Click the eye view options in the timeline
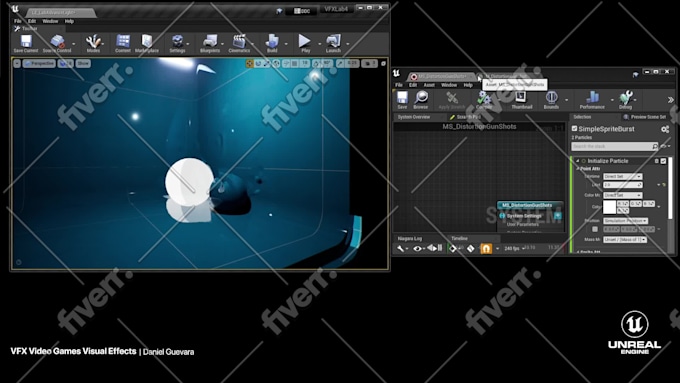The width and height of the screenshot is (680, 383). click(x=417, y=249)
